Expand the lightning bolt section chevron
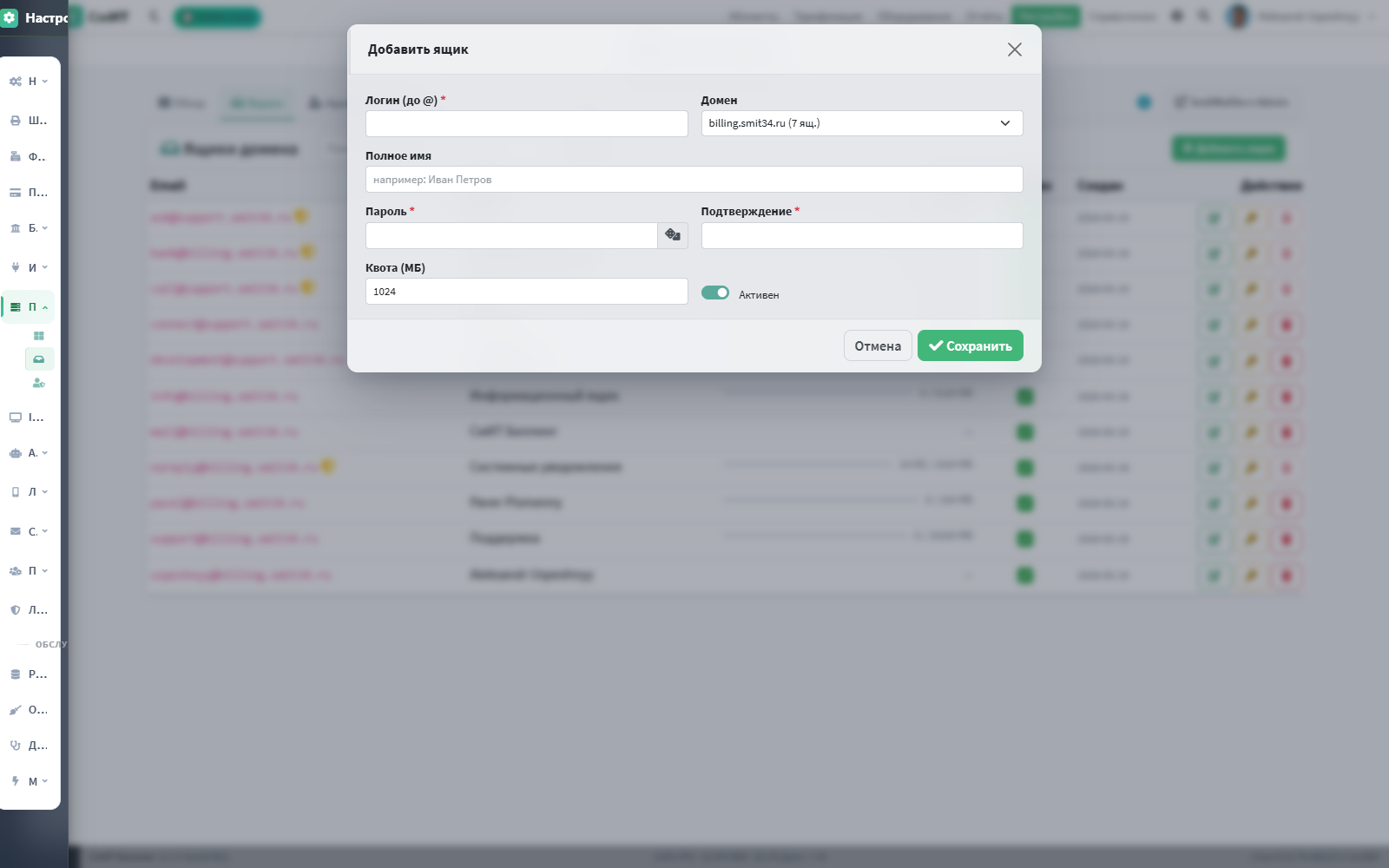The width and height of the screenshot is (1389, 868). tap(45, 781)
